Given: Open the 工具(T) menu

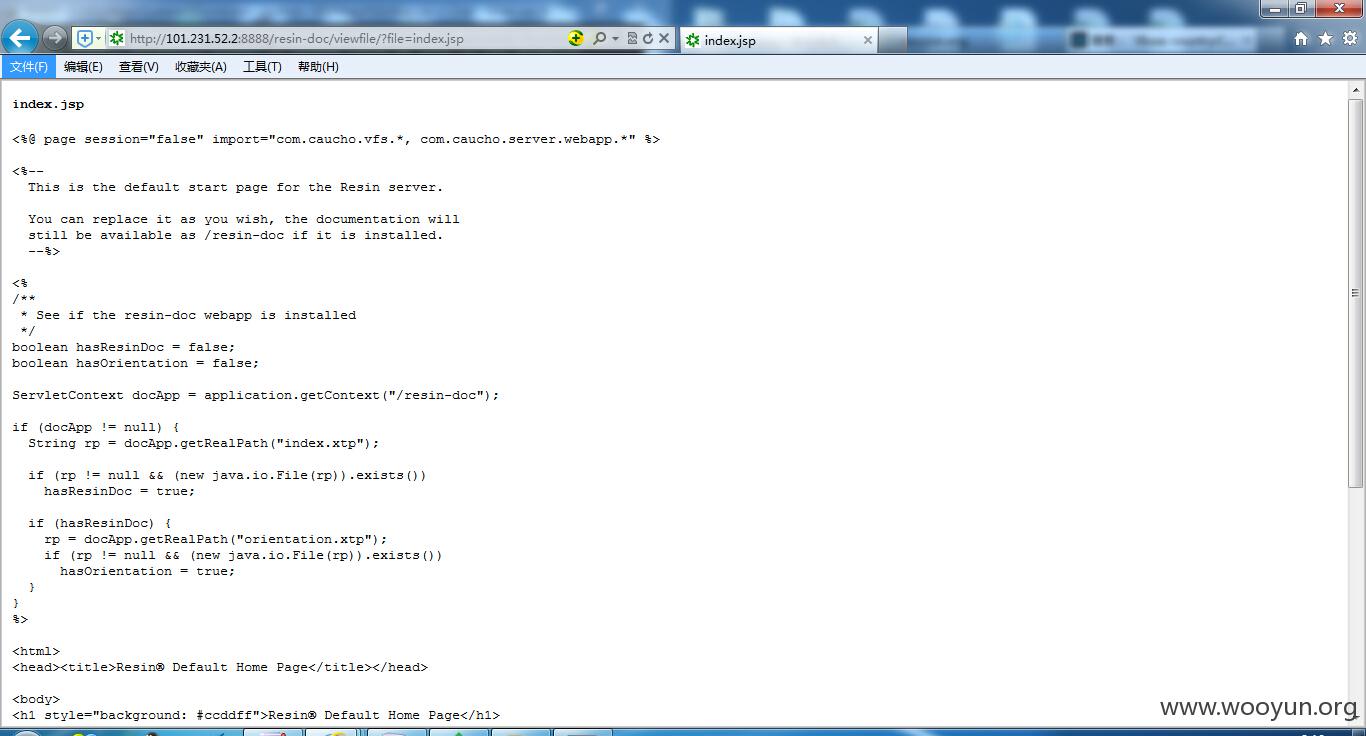Looking at the screenshot, I should click(x=262, y=67).
